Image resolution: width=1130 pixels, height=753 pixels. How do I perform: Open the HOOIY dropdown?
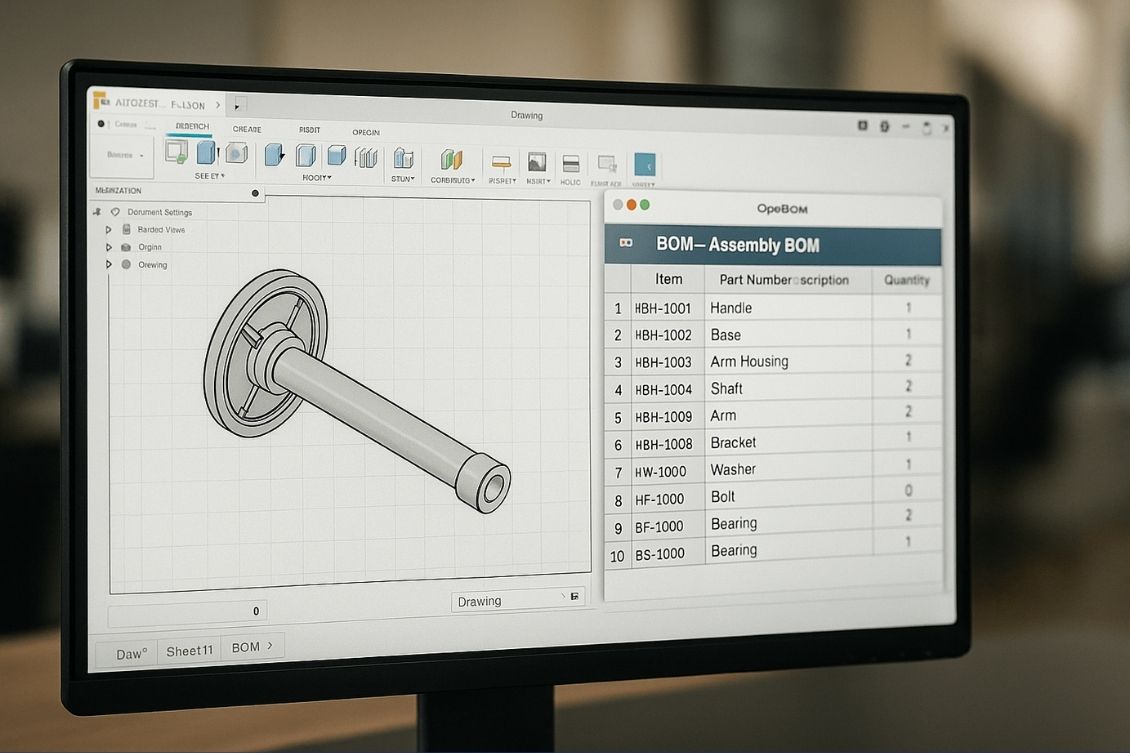coord(317,177)
